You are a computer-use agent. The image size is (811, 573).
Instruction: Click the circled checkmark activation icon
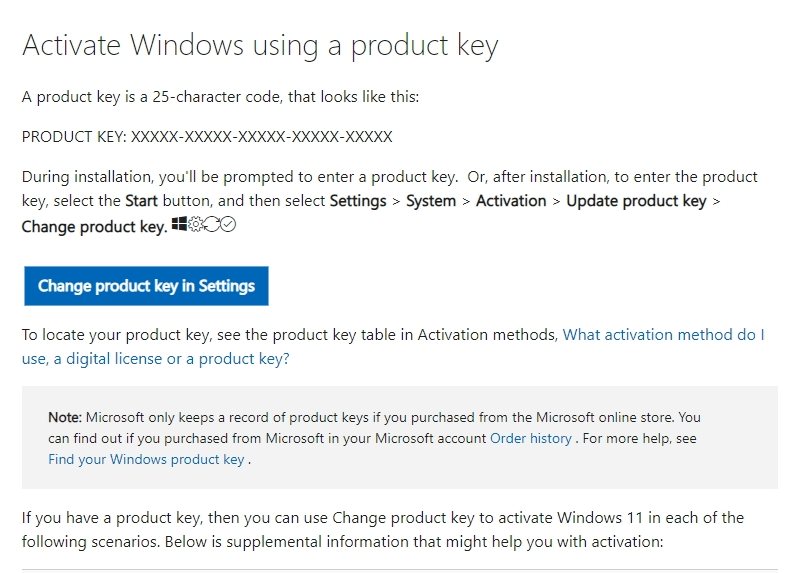point(228,224)
